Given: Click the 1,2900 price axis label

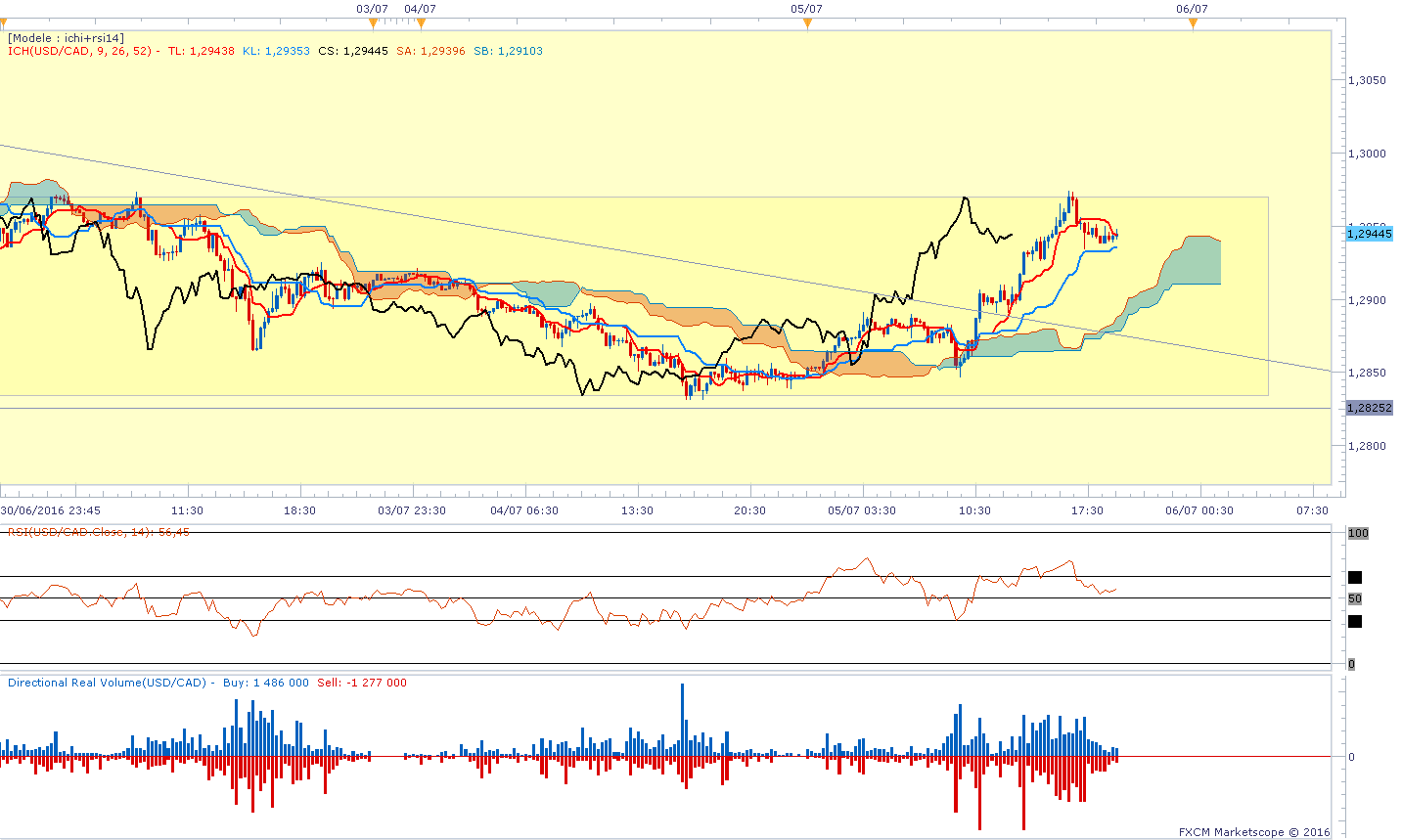Looking at the screenshot, I should 1367,300.
